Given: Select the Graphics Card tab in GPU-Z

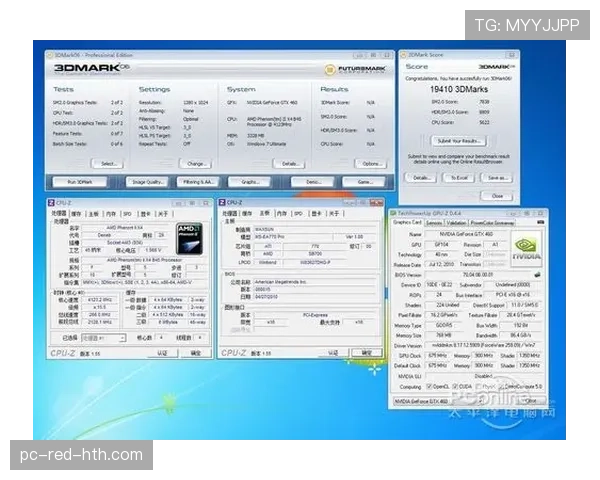Looking at the screenshot, I should (407, 222).
